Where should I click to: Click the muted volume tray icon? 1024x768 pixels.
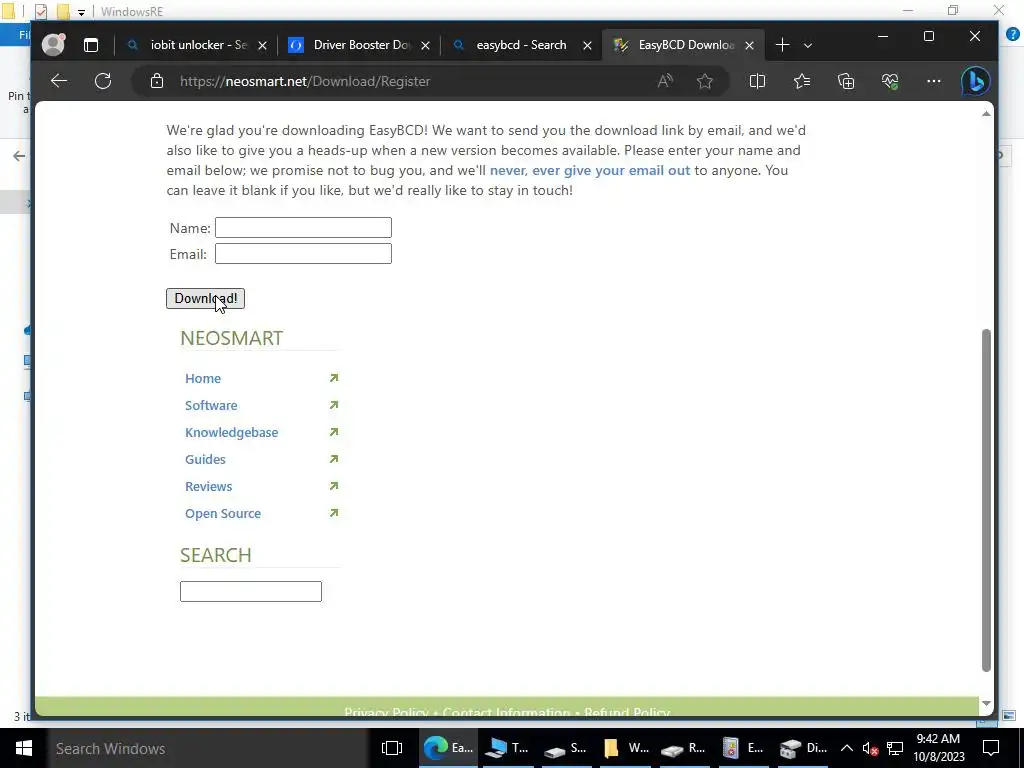pos(870,748)
